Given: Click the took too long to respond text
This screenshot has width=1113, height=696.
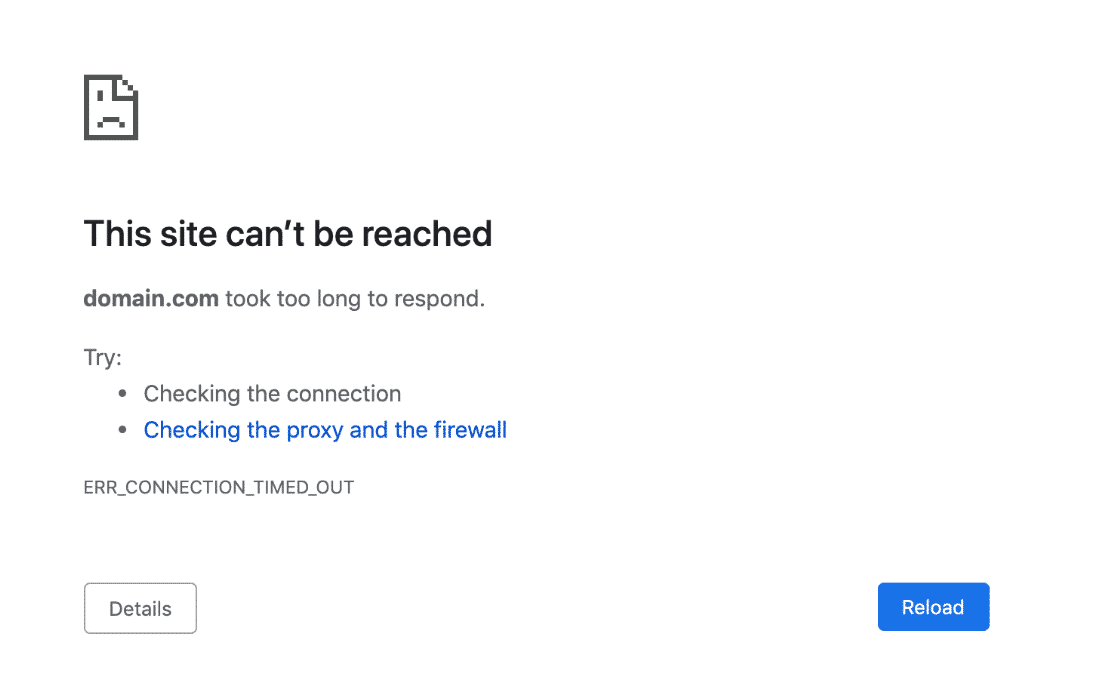Looking at the screenshot, I should click(355, 299).
